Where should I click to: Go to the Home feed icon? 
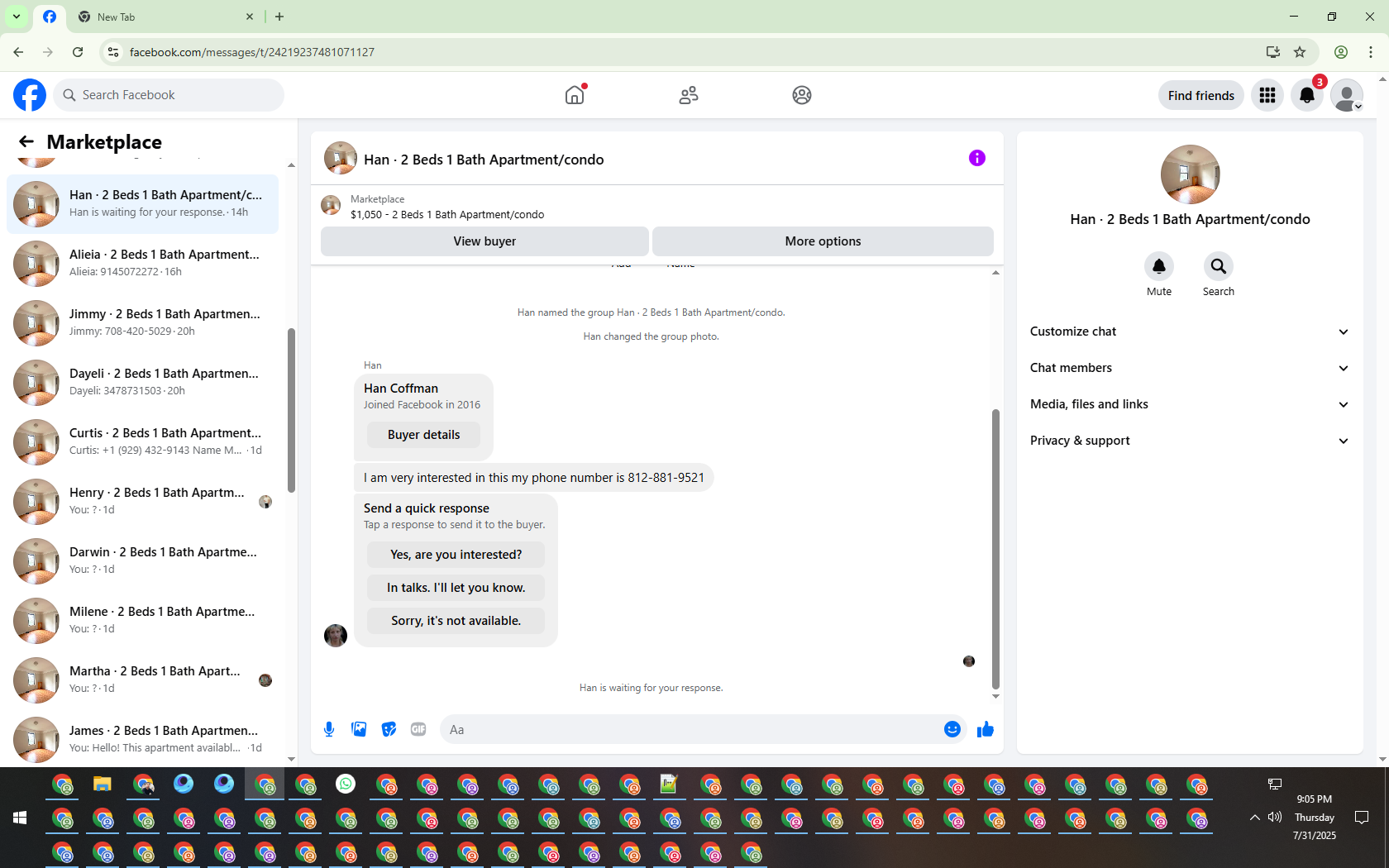575,95
